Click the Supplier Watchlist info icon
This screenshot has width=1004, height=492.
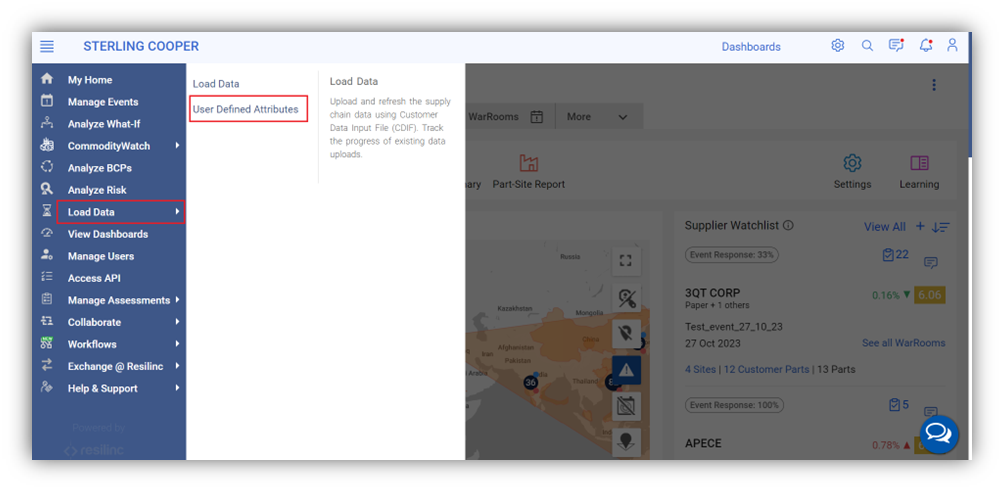788,226
